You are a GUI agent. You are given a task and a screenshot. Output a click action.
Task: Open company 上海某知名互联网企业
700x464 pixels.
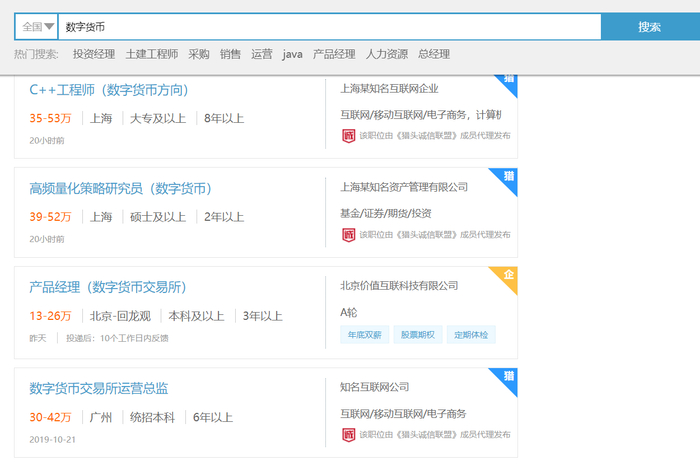point(389,88)
